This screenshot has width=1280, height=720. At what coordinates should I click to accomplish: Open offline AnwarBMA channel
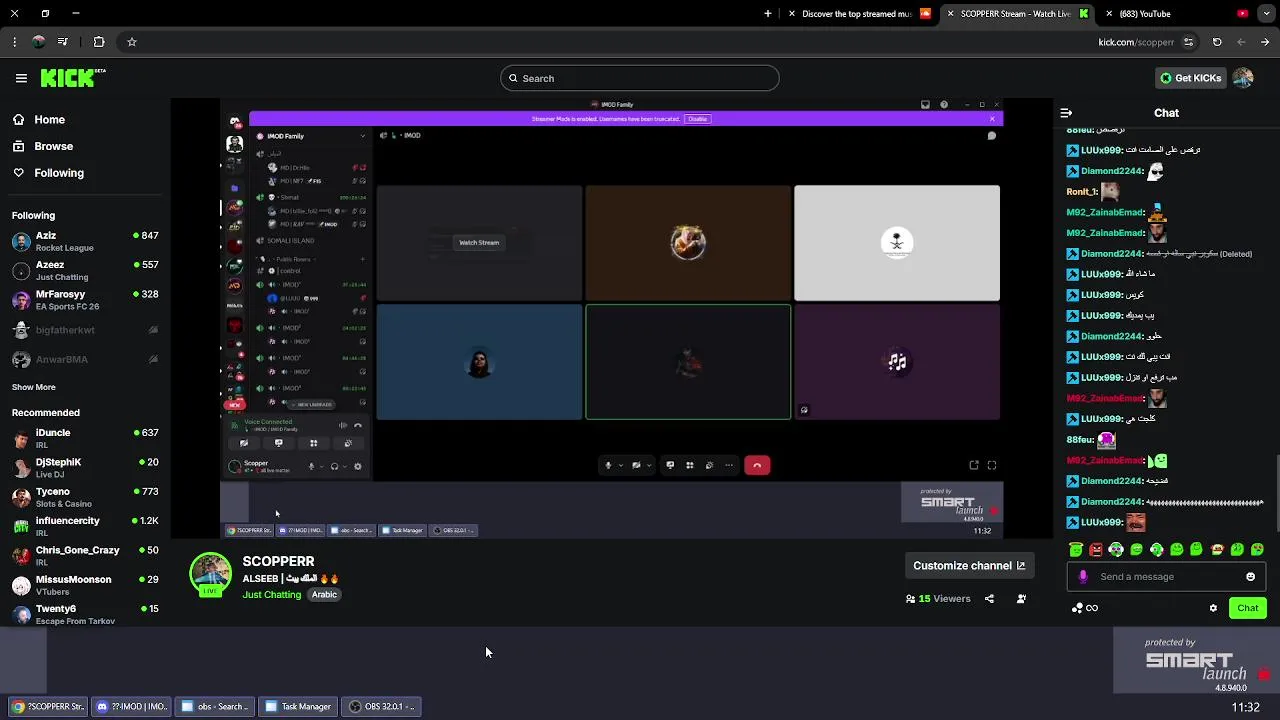pos(85,359)
